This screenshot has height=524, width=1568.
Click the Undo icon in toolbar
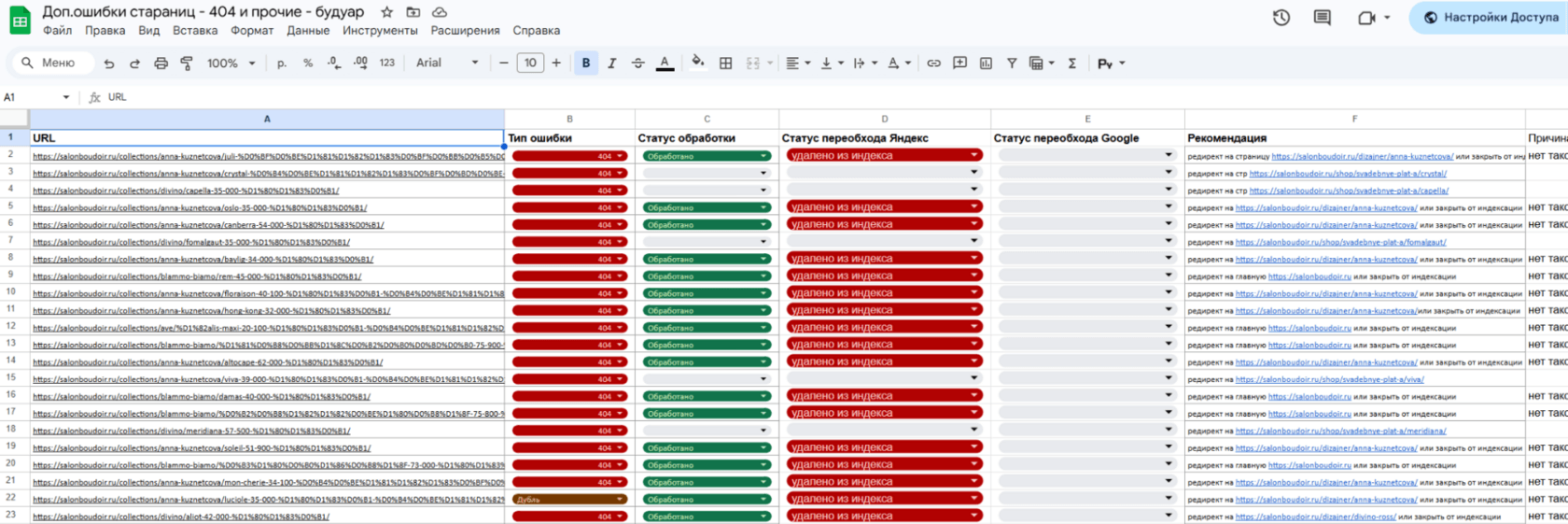[109, 64]
